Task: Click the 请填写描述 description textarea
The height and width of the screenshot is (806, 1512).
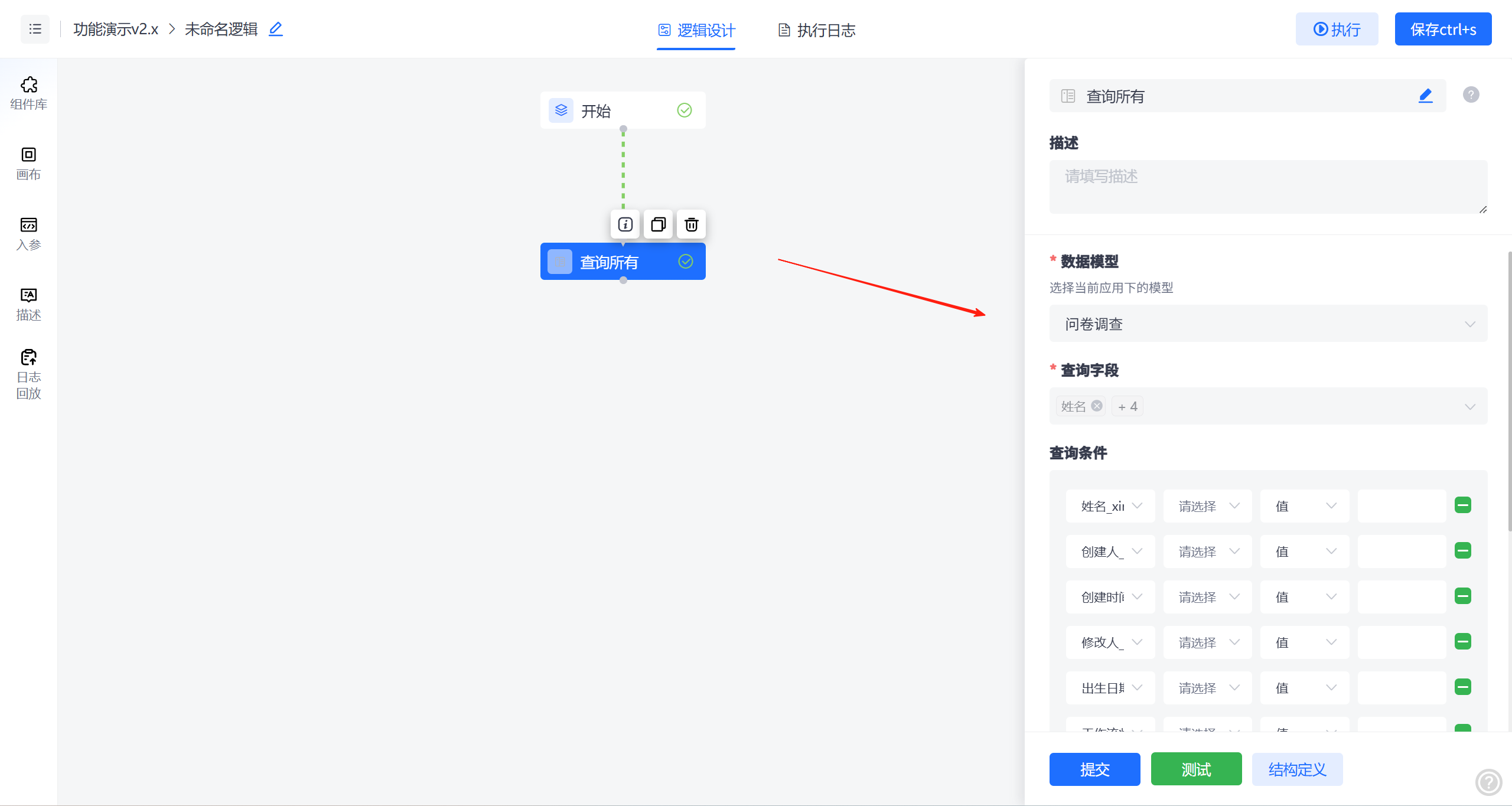Action: pos(1268,187)
